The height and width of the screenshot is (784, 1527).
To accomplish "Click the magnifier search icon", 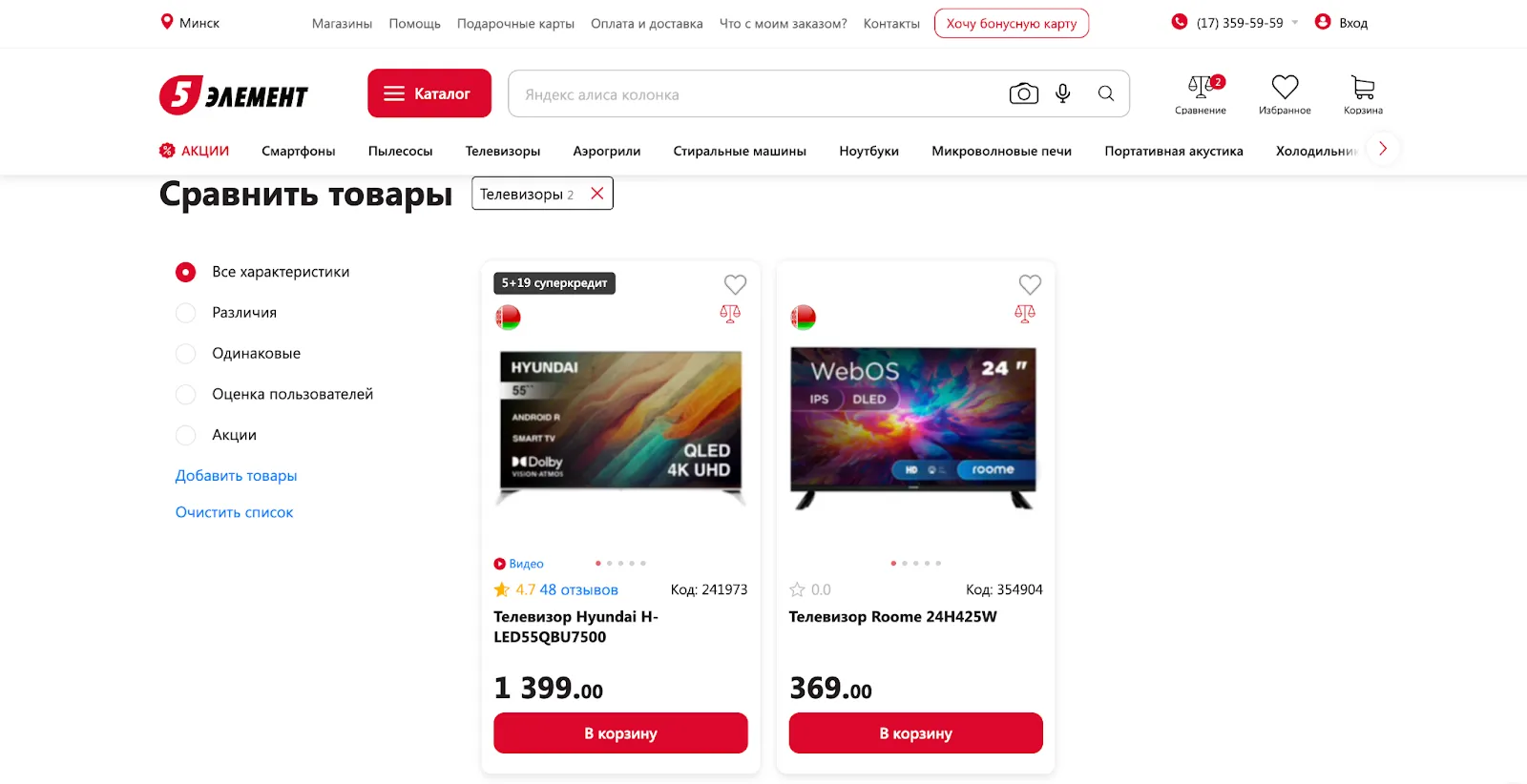I will coord(1105,93).
